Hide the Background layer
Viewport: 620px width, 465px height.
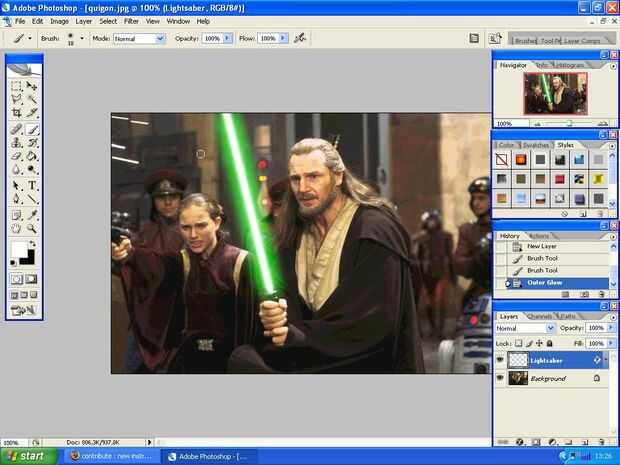click(500, 378)
